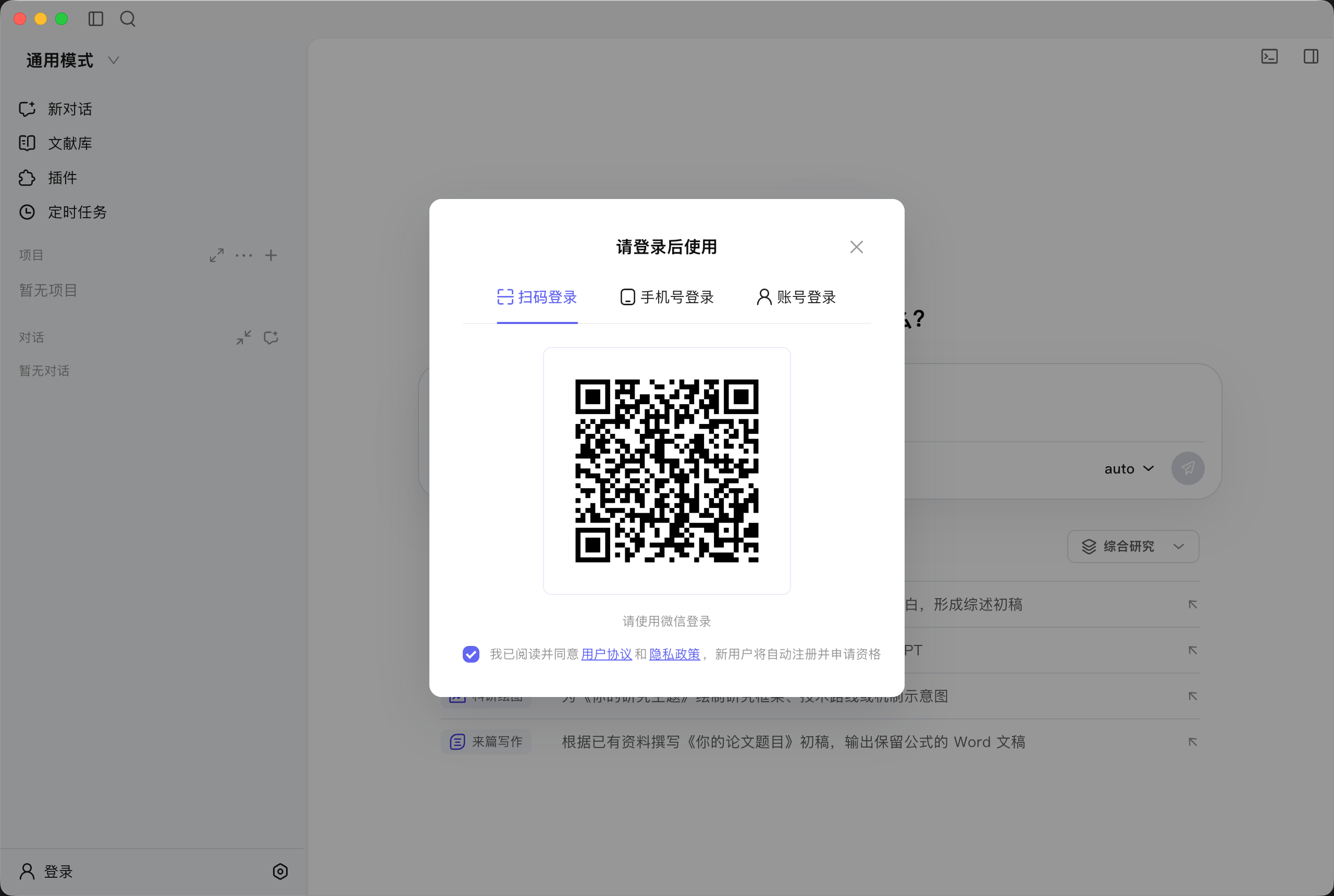The image size is (1334, 896).
Task: Expand the 通用模式 mode dropdown
Action: point(72,60)
